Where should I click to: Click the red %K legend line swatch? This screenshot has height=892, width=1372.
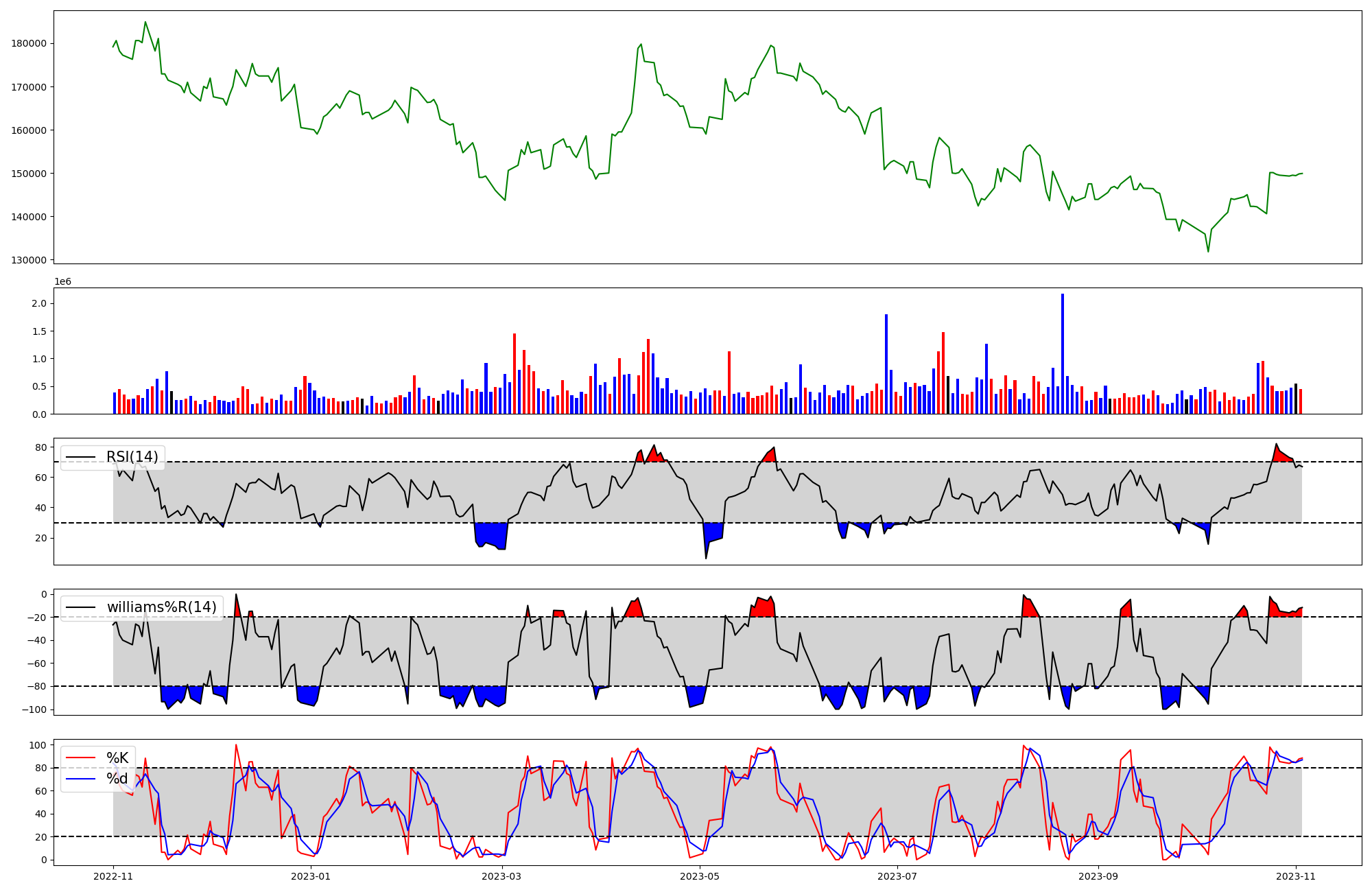[x=80, y=758]
